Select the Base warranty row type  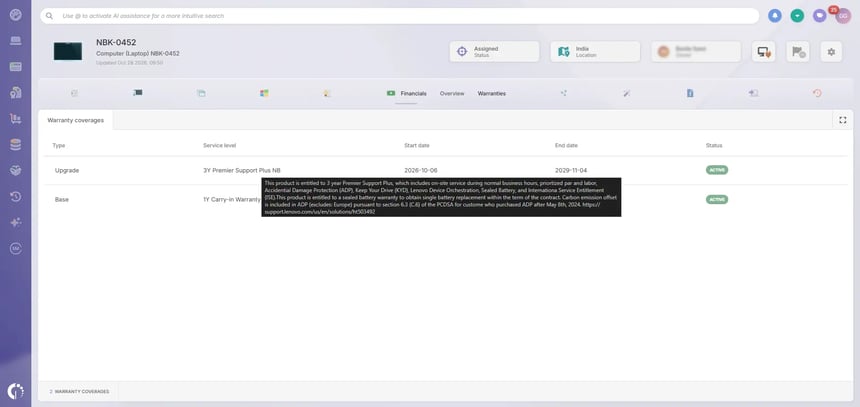[61, 200]
